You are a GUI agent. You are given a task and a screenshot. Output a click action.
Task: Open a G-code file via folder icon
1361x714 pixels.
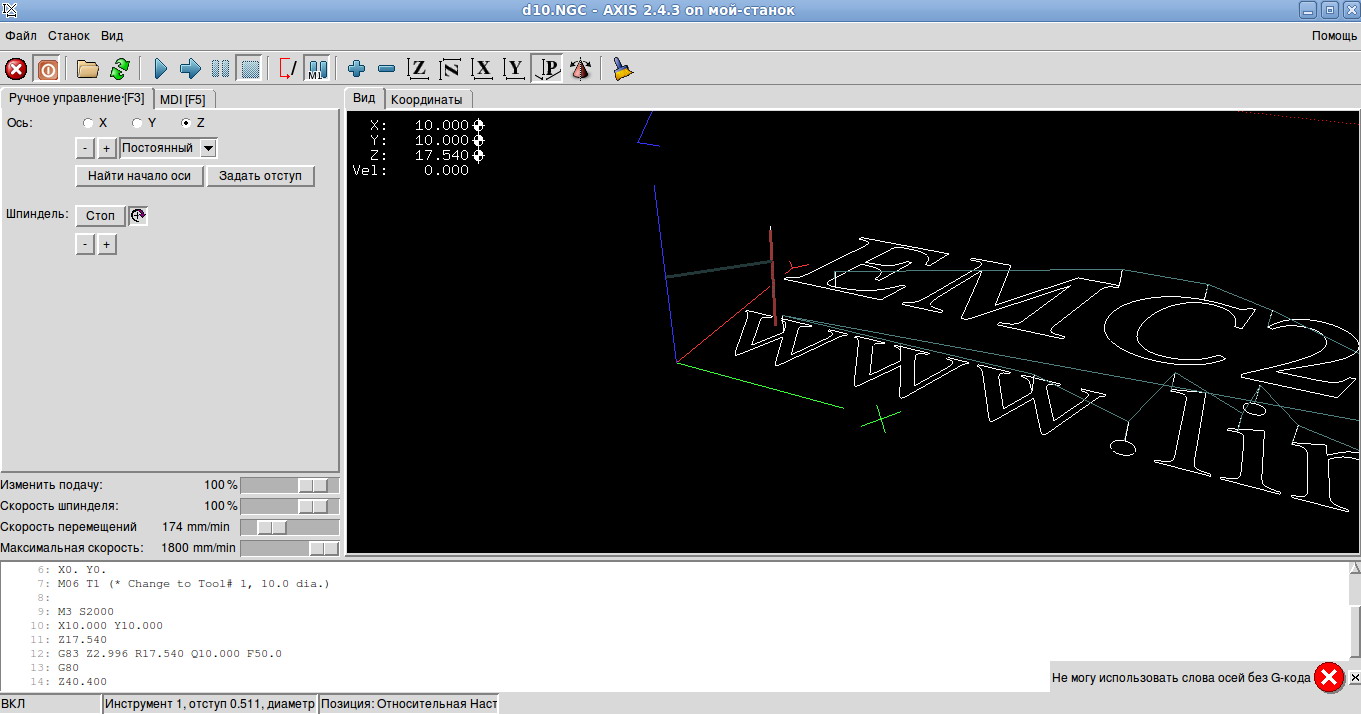pyautogui.click(x=88, y=69)
